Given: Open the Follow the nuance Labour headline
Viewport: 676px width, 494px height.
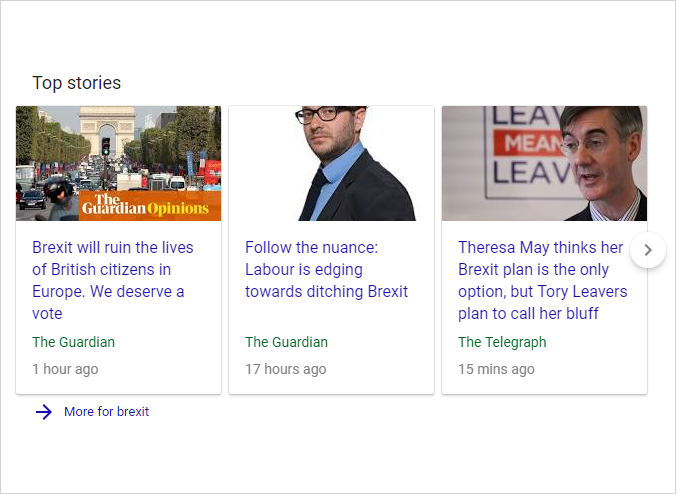Looking at the screenshot, I should tap(326, 269).
